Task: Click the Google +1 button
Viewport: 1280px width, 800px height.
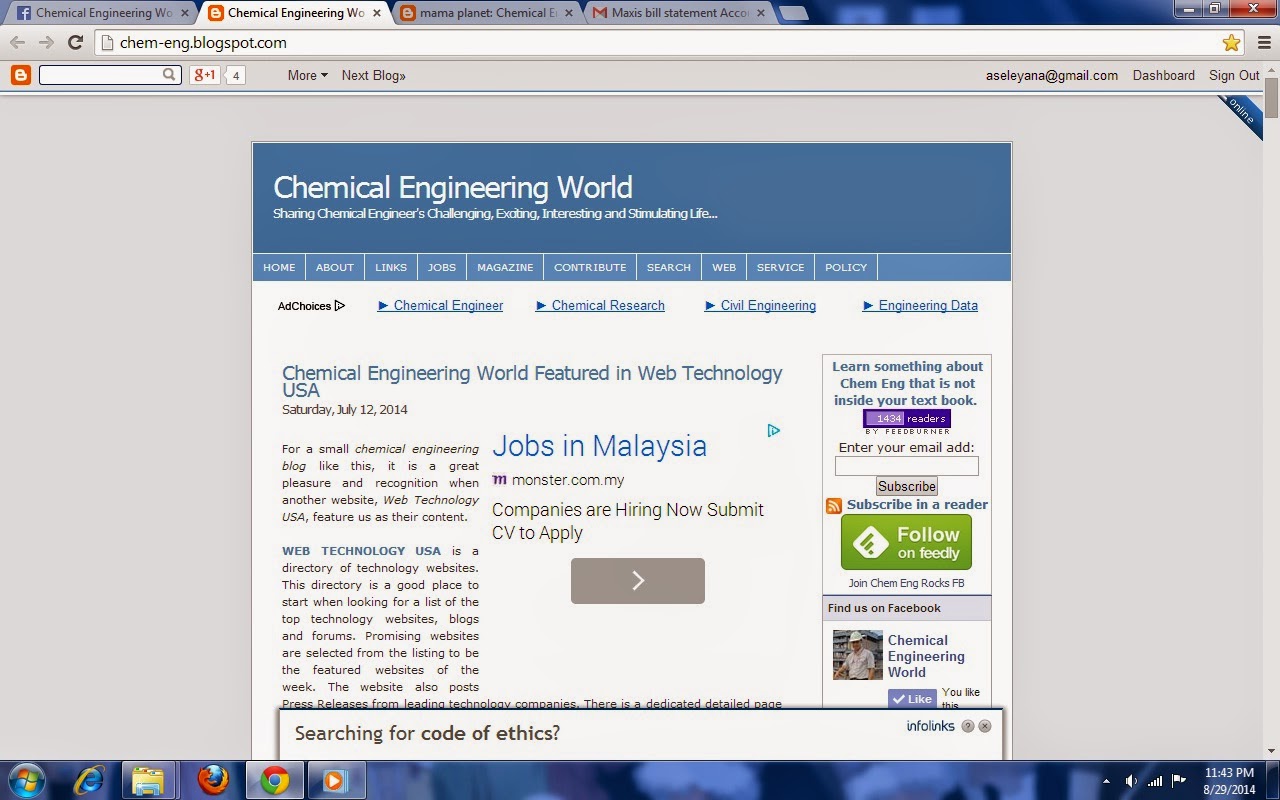Action: [x=205, y=75]
